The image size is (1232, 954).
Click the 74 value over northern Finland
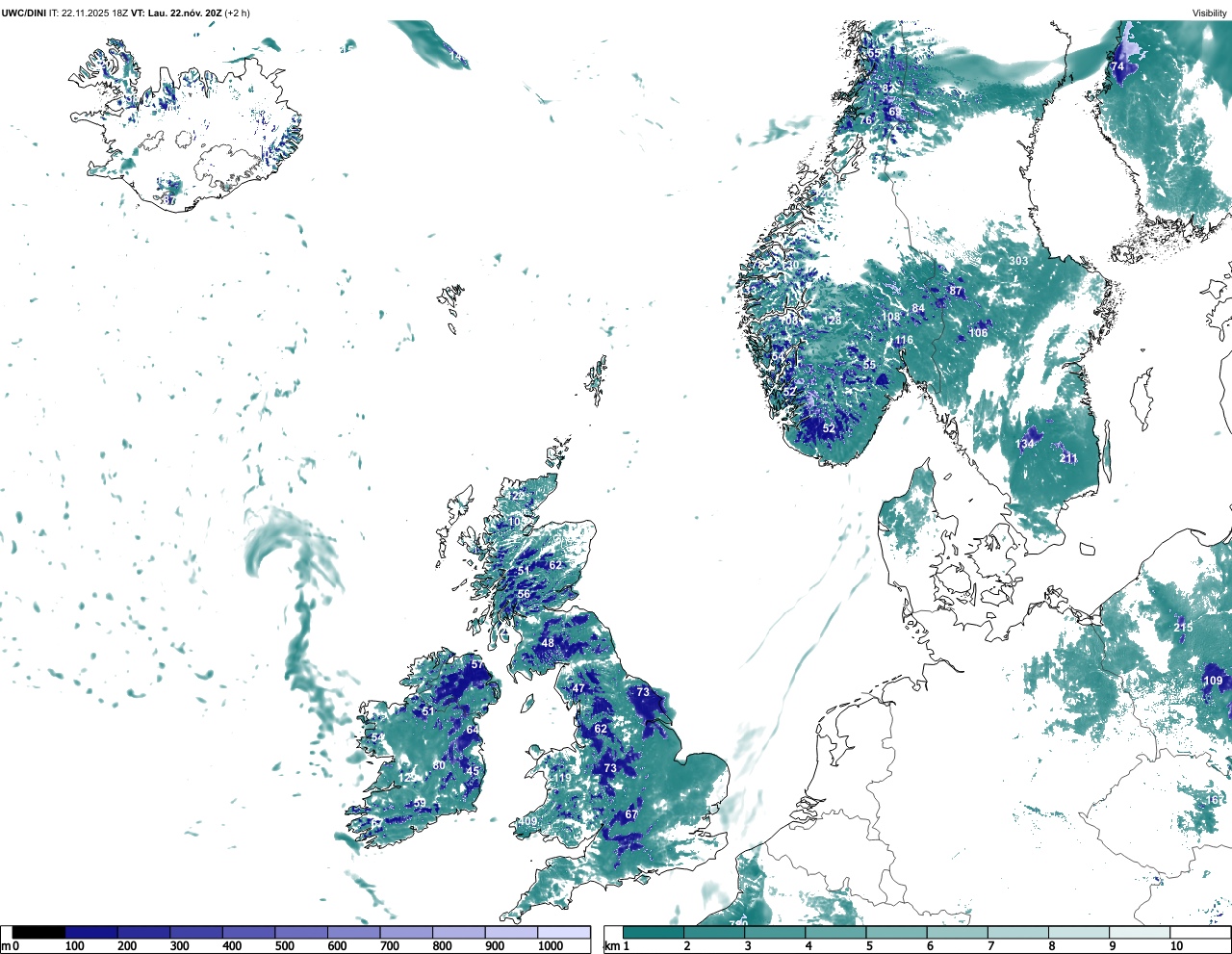click(1117, 66)
